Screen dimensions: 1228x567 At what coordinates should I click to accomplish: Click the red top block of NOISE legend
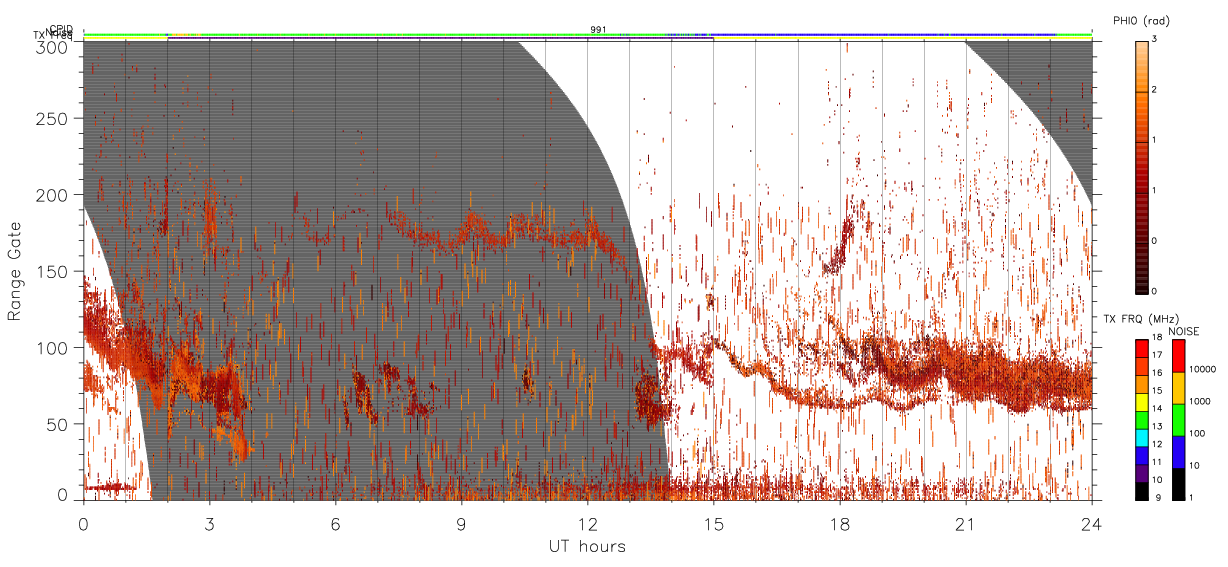1179,356
